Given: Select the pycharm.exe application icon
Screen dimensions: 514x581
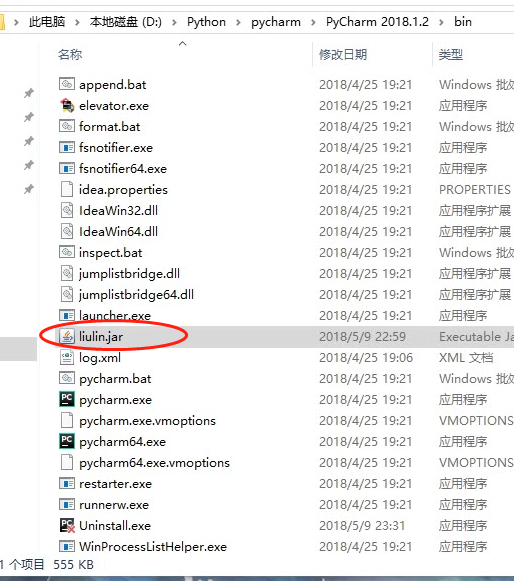Looking at the screenshot, I should click(x=67, y=399).
